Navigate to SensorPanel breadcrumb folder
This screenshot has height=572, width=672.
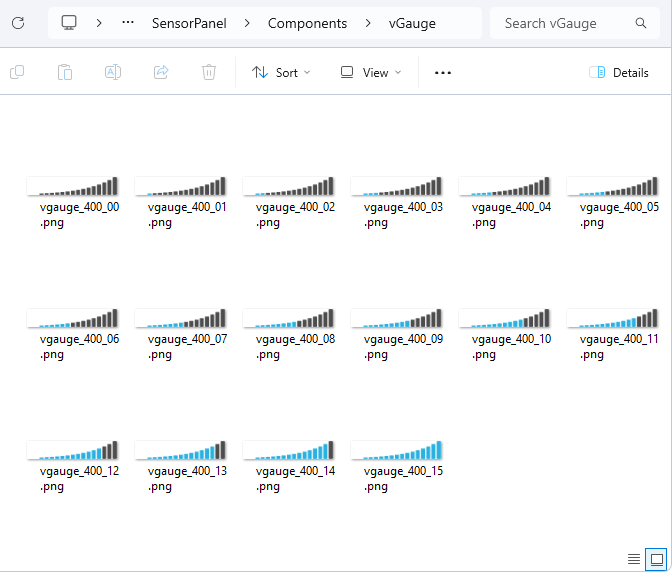click(189, 23)
